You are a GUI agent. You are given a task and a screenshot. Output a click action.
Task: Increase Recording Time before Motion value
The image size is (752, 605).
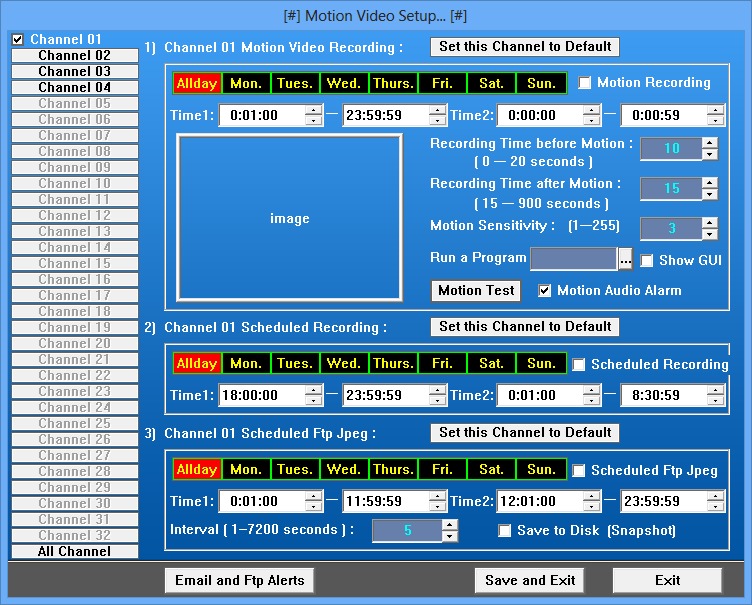pos(710,143)
